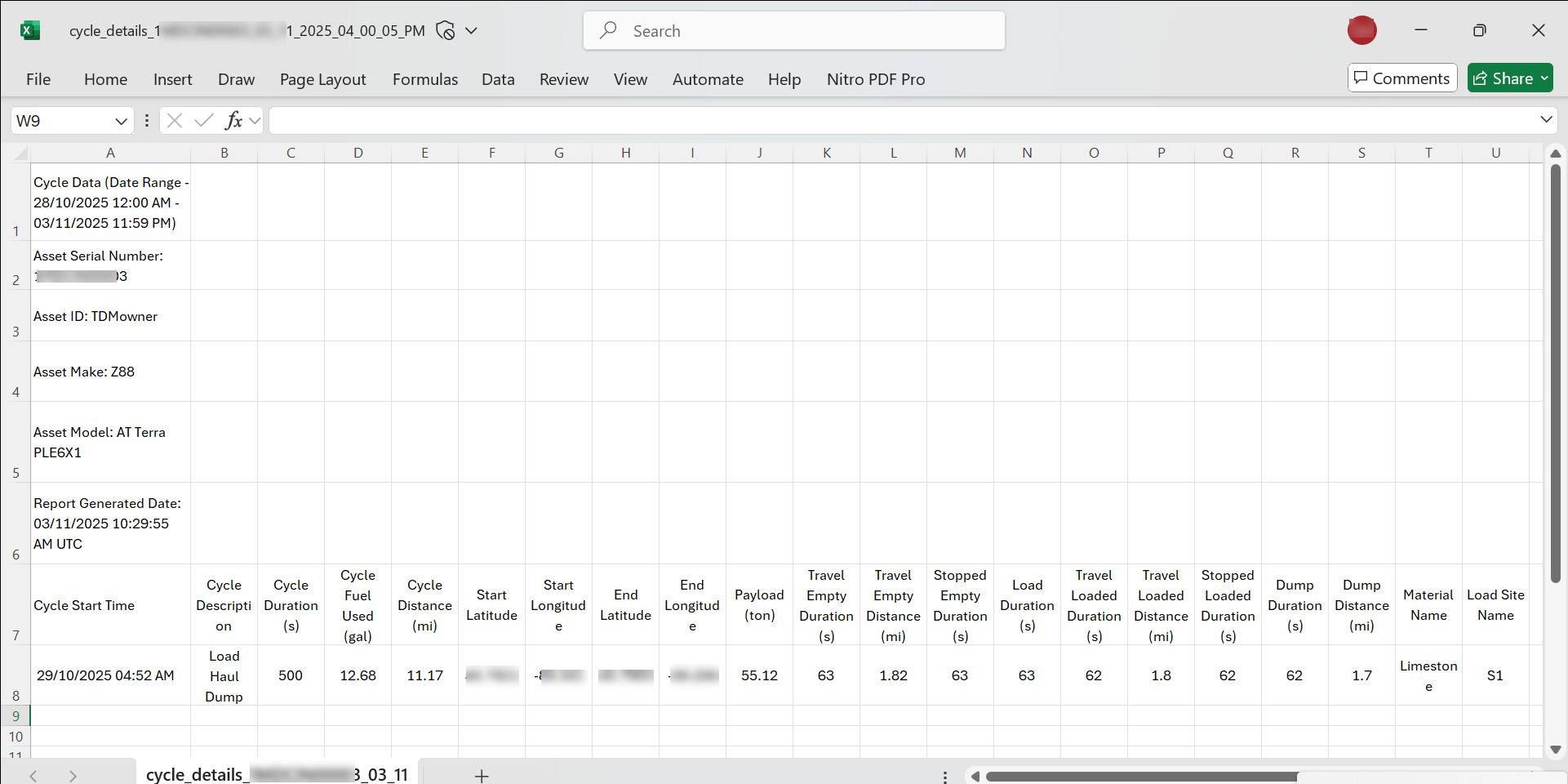The height and width of the screenshot is (784, 1568).
Task: Open the Nitro PDF Pro tab
Action: (x=875, y=79)
